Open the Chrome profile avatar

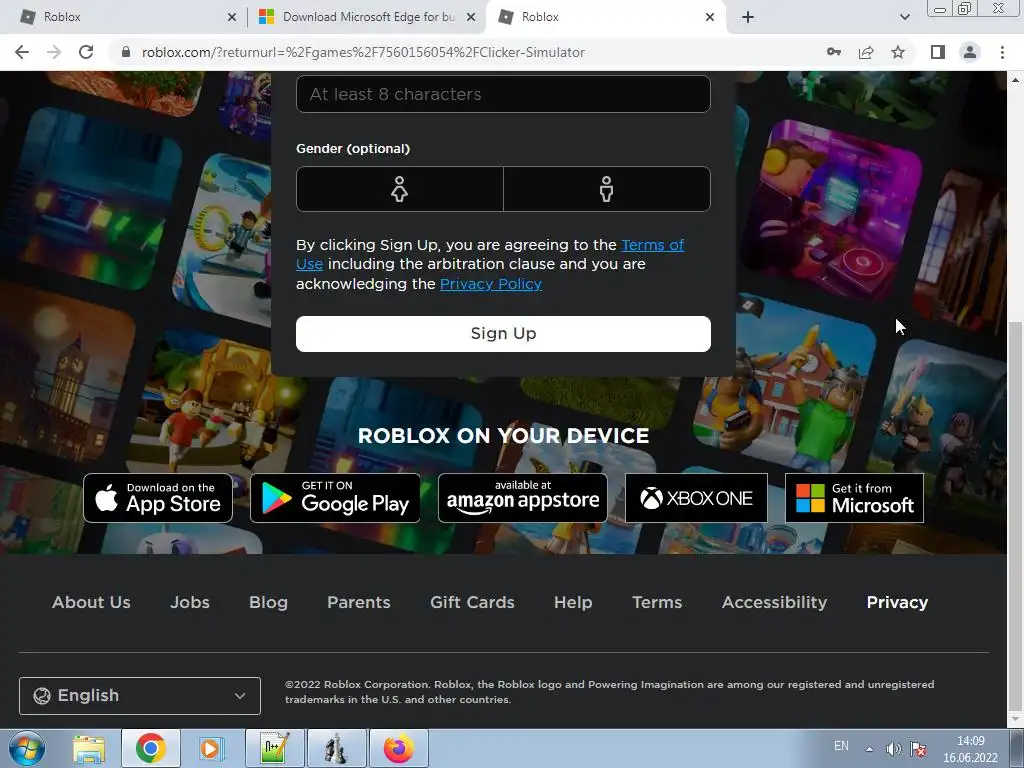point(970,52)
